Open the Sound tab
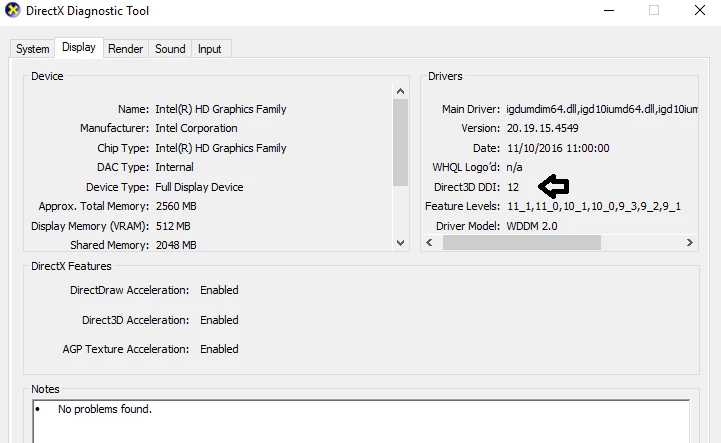Screen dimensions: 721x443 170,49
